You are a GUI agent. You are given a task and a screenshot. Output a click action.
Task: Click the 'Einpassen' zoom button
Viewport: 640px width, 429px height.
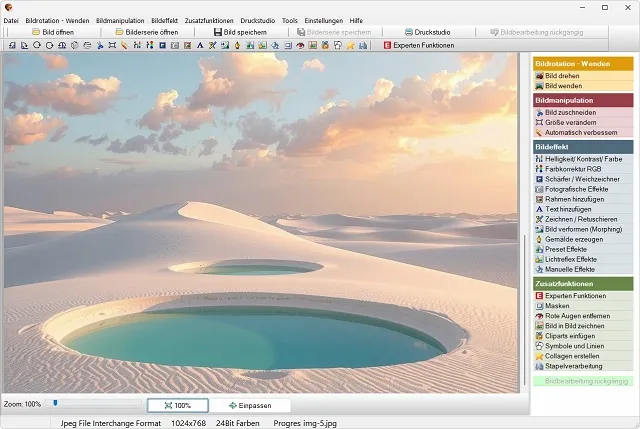pos(250,405)
